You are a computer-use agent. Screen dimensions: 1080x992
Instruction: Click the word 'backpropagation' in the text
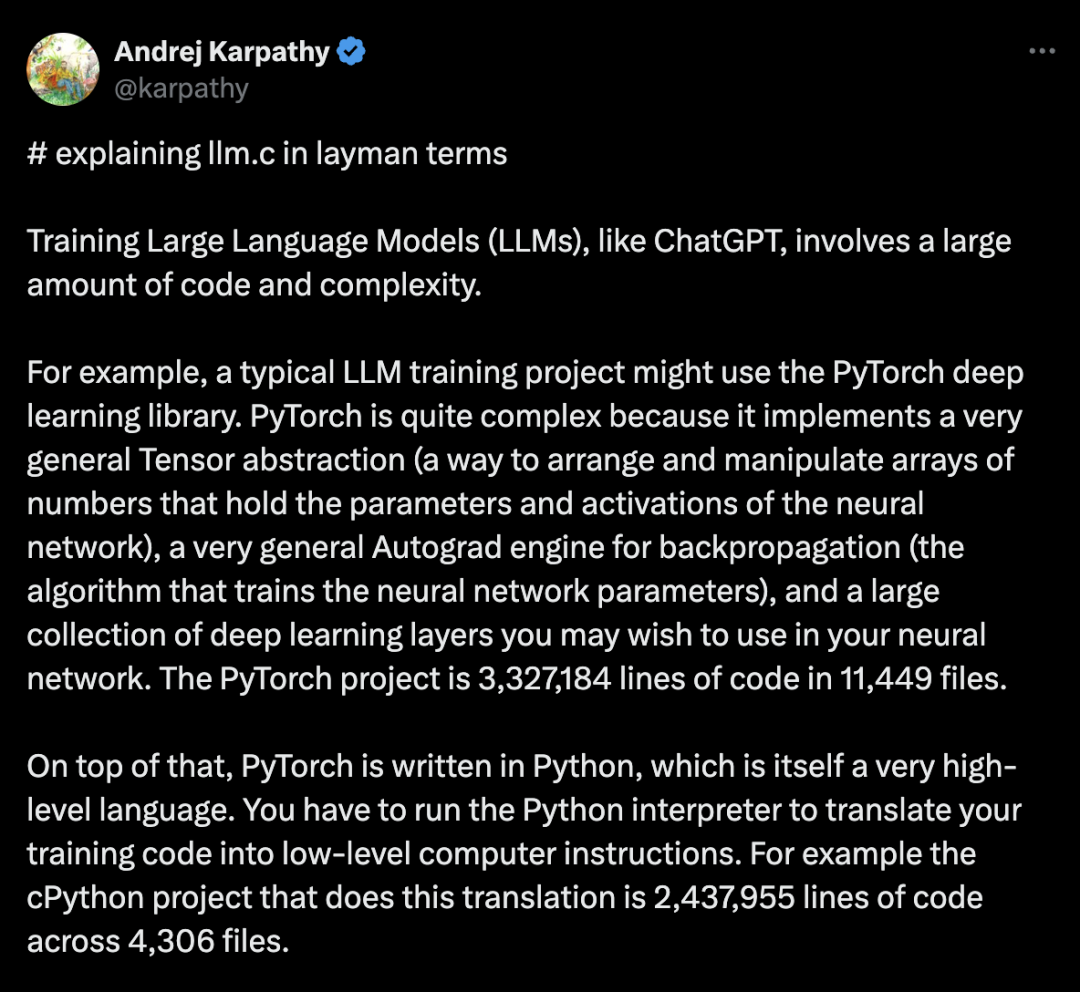[779, 548]
